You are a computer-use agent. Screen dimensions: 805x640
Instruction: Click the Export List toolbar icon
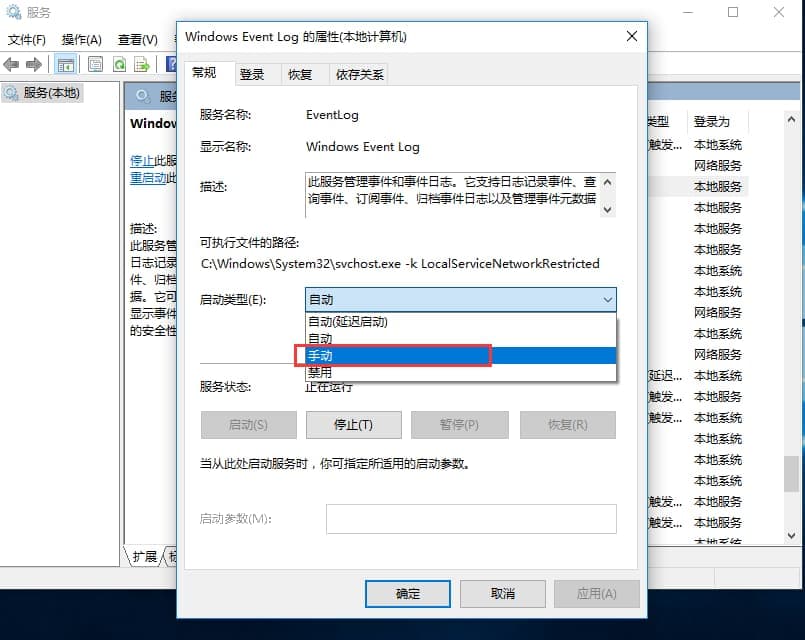pos(142,65)
